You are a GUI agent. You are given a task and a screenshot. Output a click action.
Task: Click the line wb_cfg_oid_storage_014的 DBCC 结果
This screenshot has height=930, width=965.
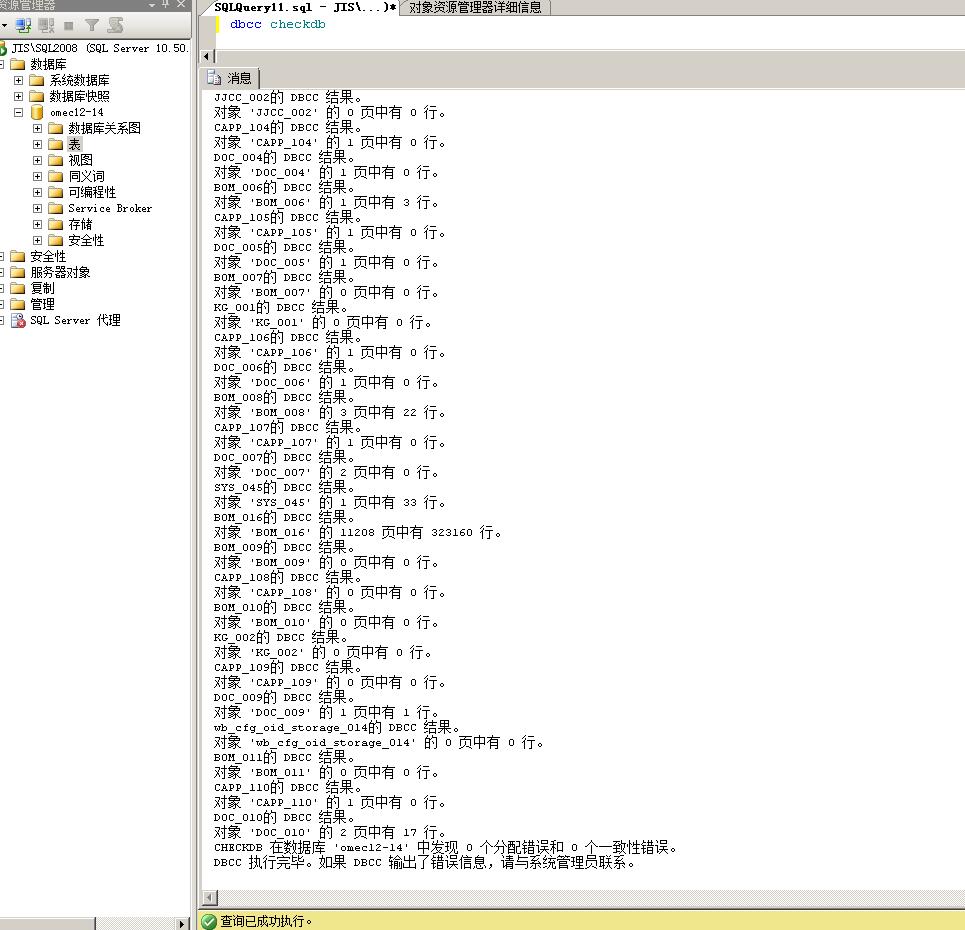point(337,728)
